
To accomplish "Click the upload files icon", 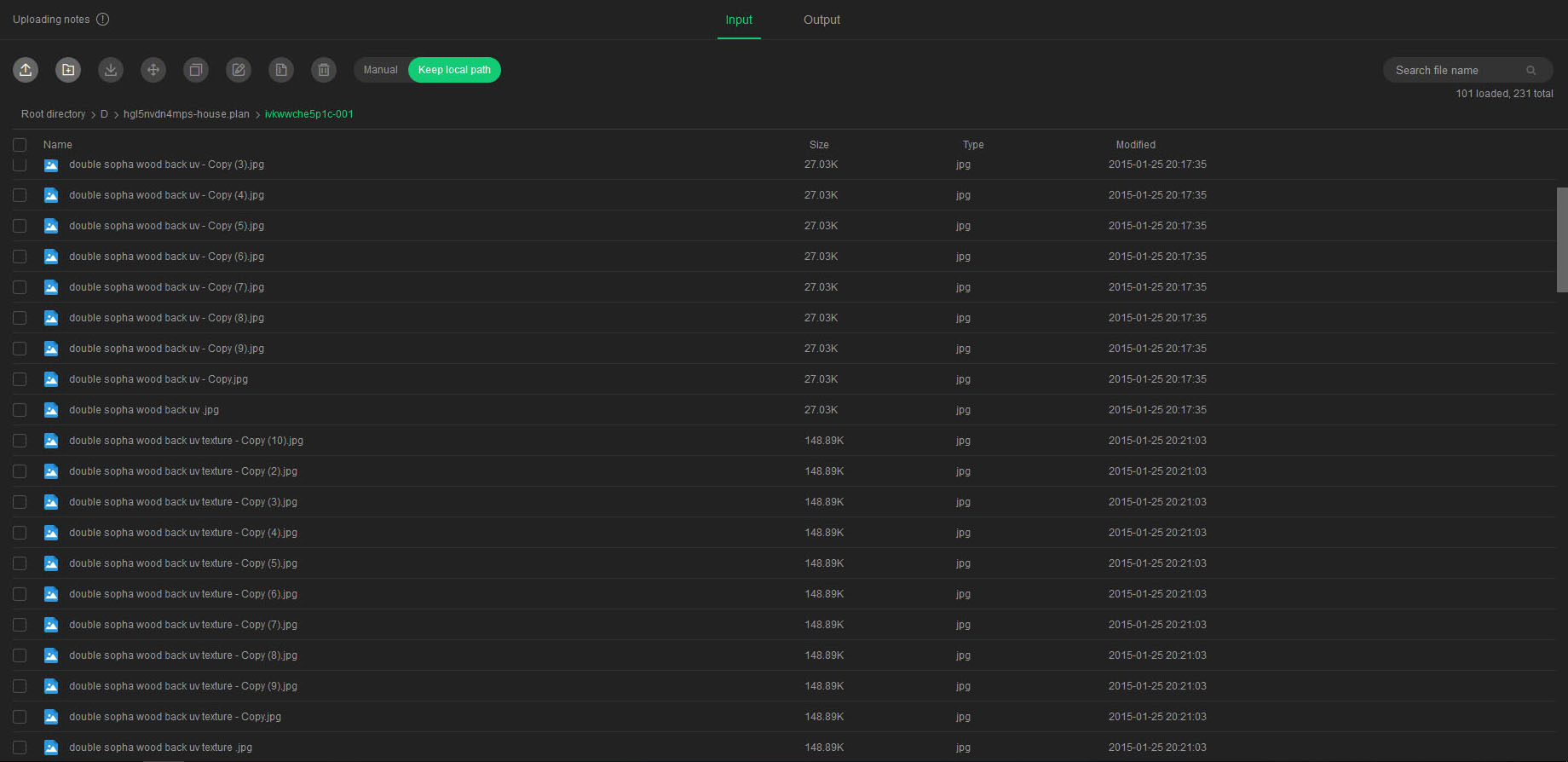I will [x=26, y=70].
